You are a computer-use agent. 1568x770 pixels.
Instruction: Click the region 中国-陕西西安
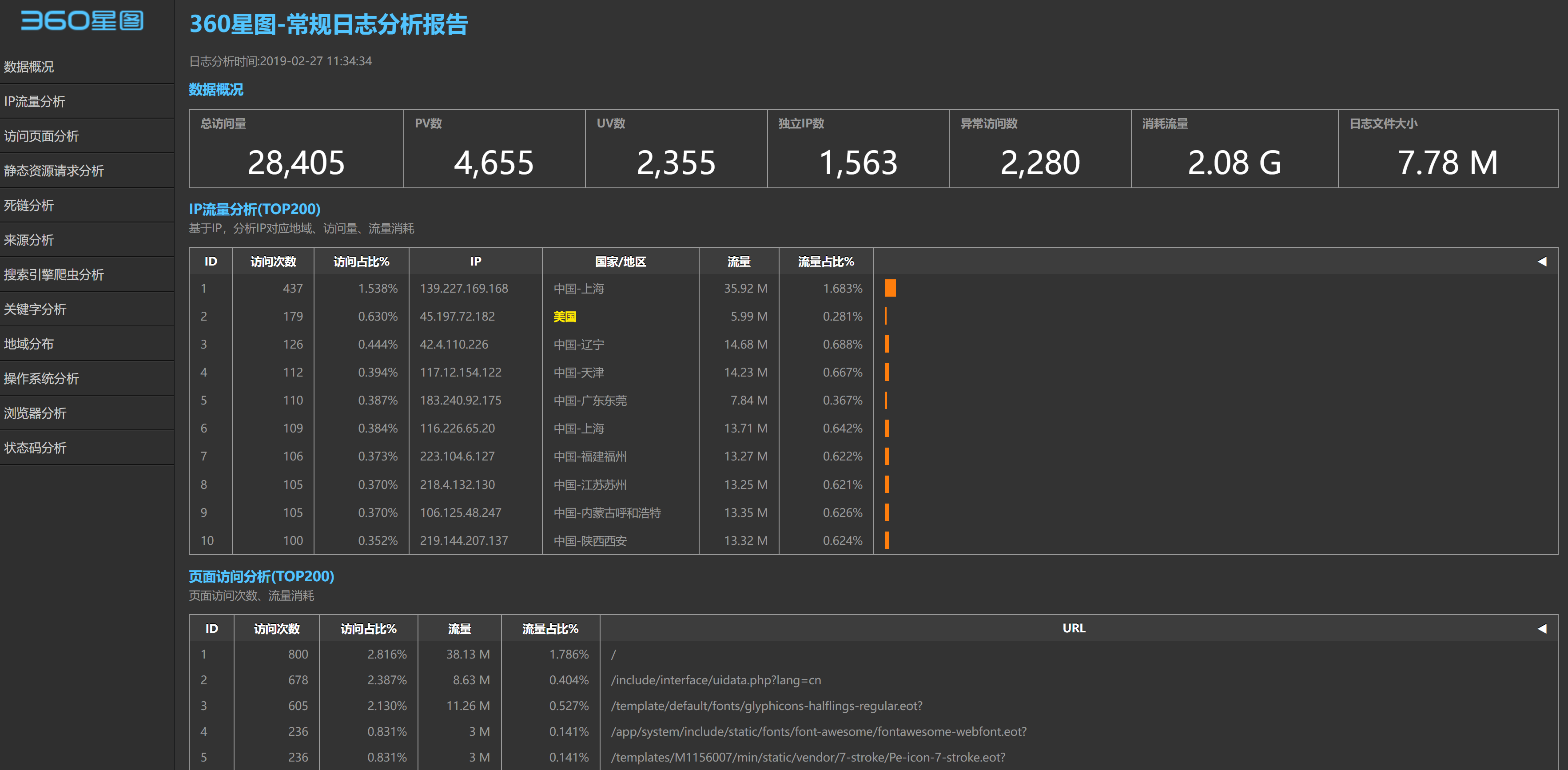[x=590, y=540]
